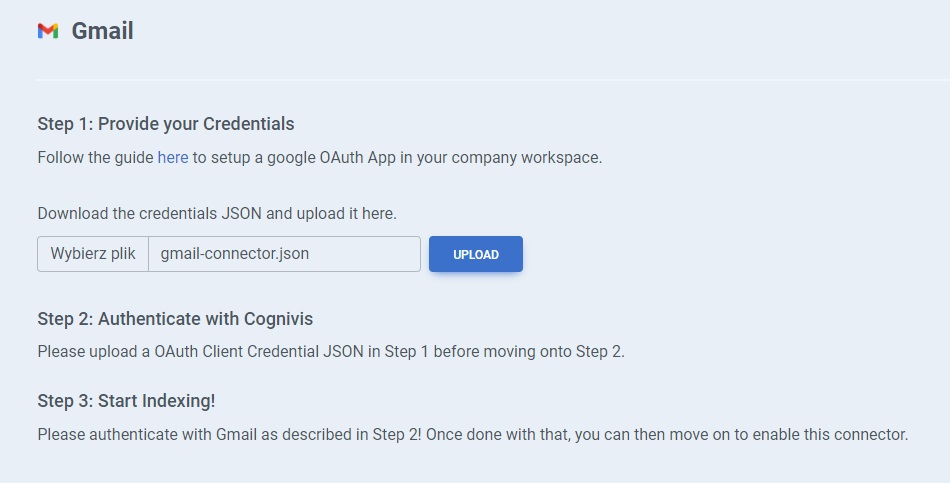Open the "here" setup guide link
Image resolution: width=950 pixels, height=483 pixels.
pyautogui.click(x=173, y=158)
